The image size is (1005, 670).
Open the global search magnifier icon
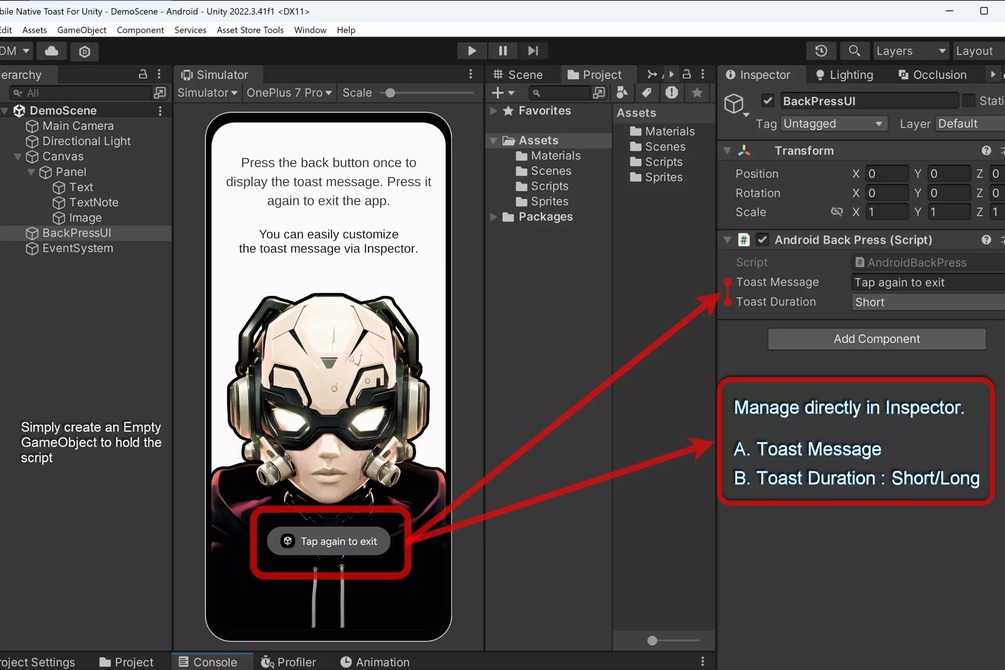pos(854,51)
